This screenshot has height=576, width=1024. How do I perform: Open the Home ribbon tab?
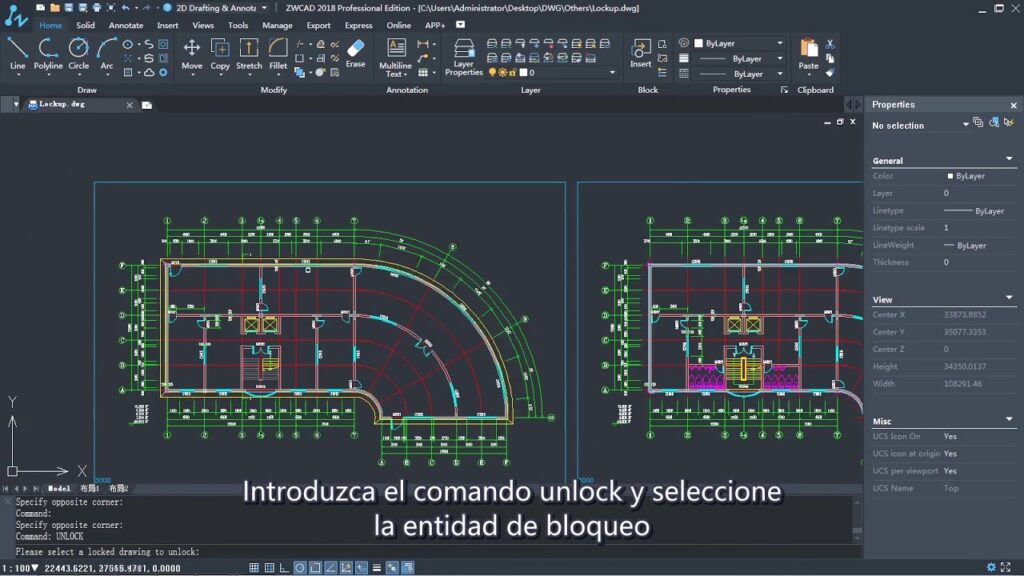[50, 25]
